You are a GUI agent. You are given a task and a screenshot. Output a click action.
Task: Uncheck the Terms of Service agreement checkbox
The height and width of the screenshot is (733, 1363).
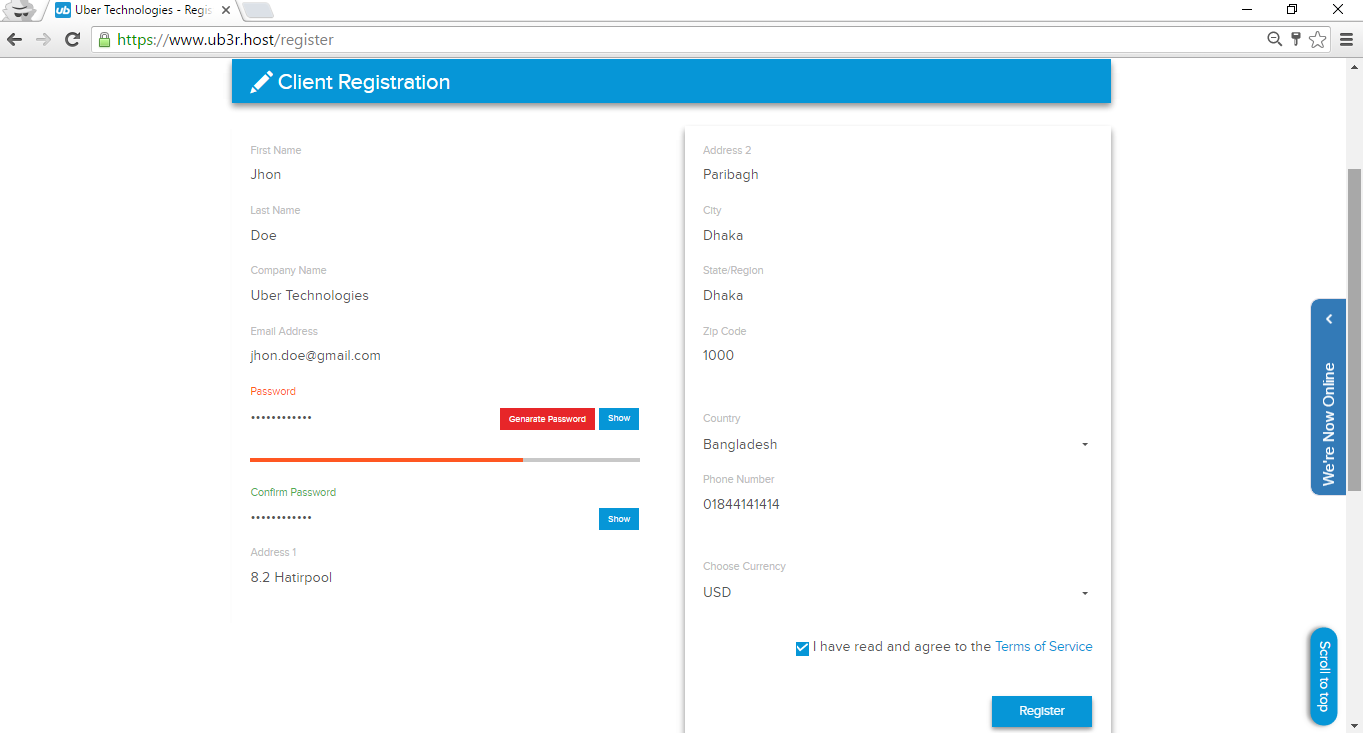click(x=802, y=648)
